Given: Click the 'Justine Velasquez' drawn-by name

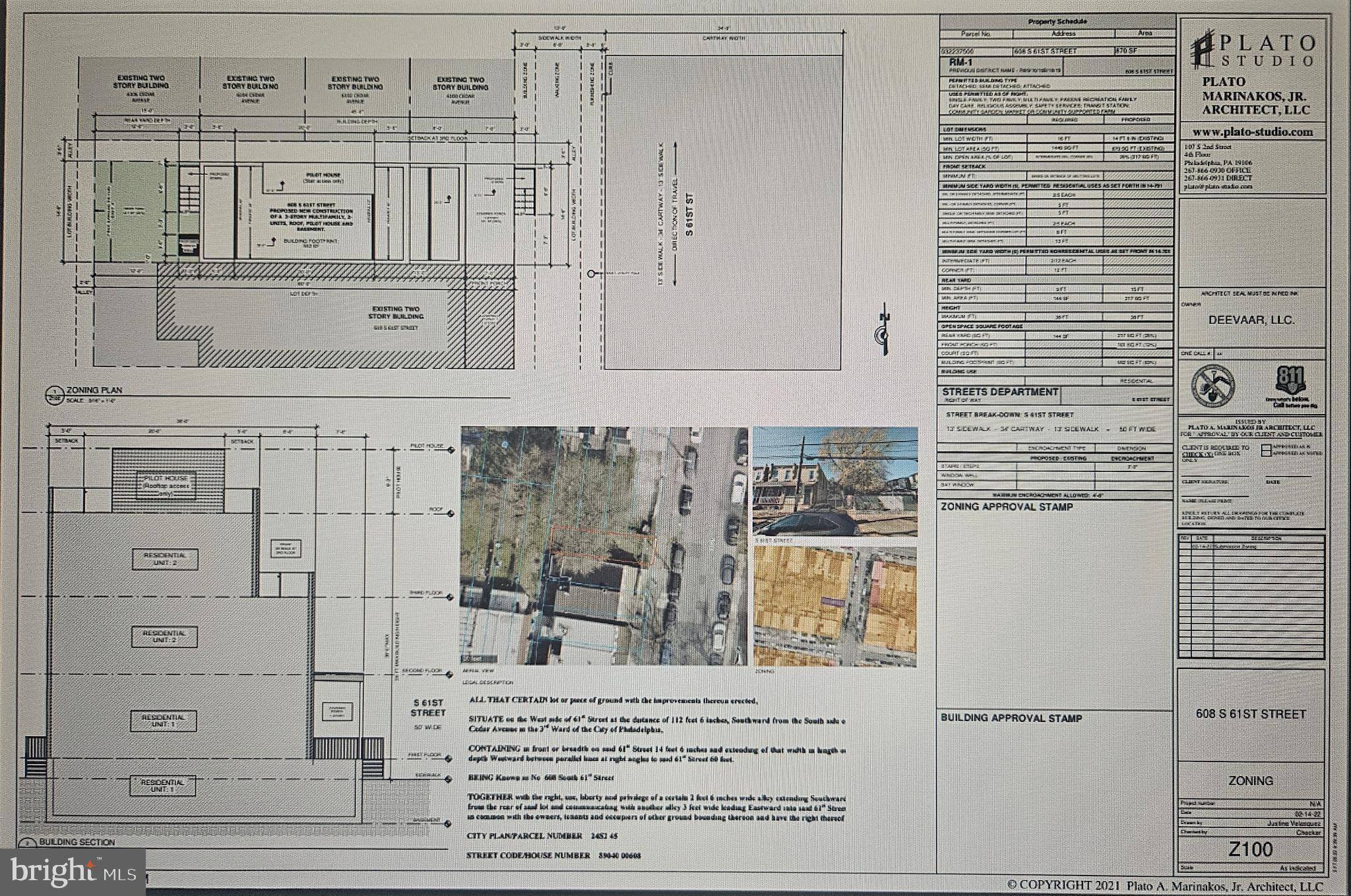Looking at the screenshot, I should (x=1295, y=823).
